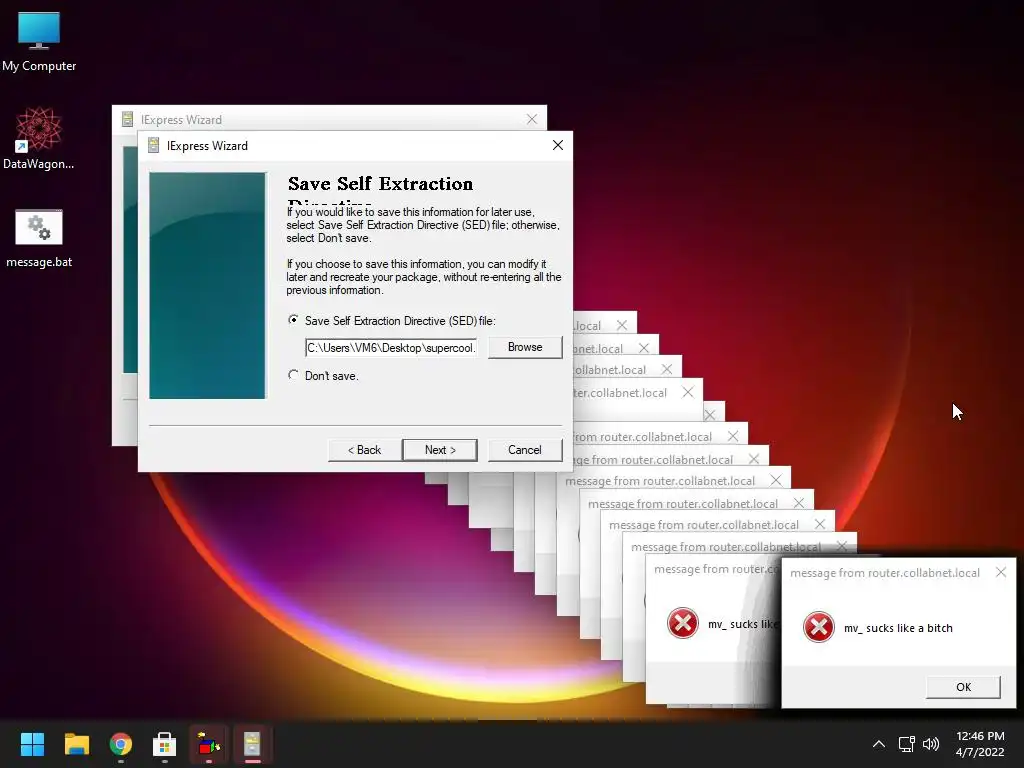
Task: Click the 'Save Self Extraction' heading text
Action: tap(380, 184)
